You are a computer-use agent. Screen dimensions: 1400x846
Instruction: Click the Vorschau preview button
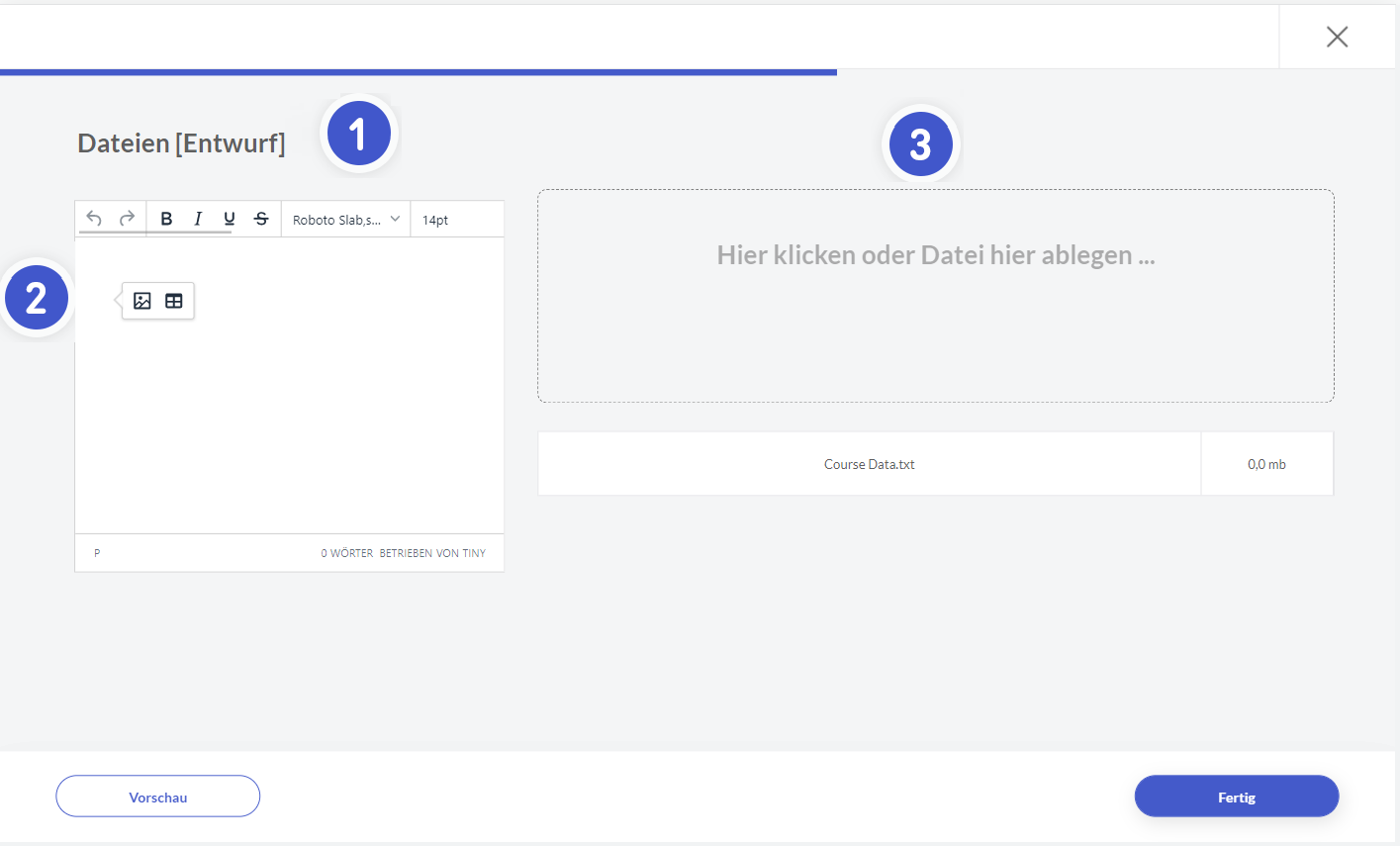point(157,797)
